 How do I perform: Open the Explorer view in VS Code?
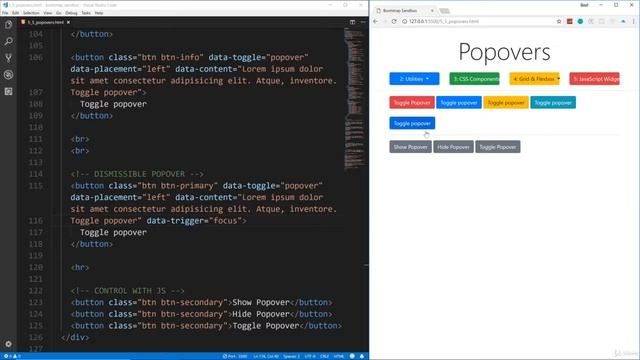(9, 25)
